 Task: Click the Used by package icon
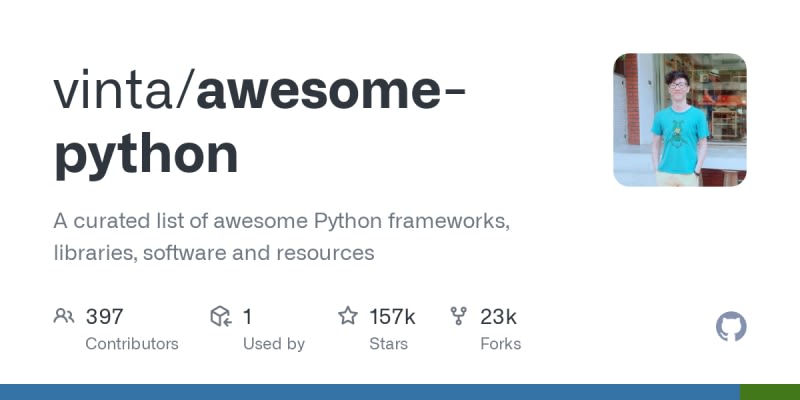pos(221,316)
